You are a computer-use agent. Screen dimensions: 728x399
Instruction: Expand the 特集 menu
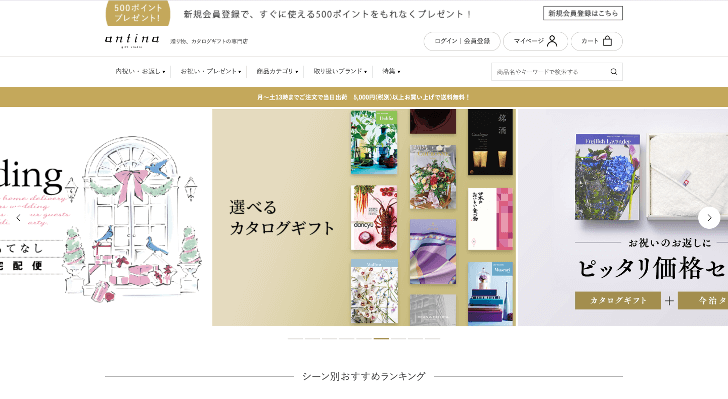[x=391, y=72]
